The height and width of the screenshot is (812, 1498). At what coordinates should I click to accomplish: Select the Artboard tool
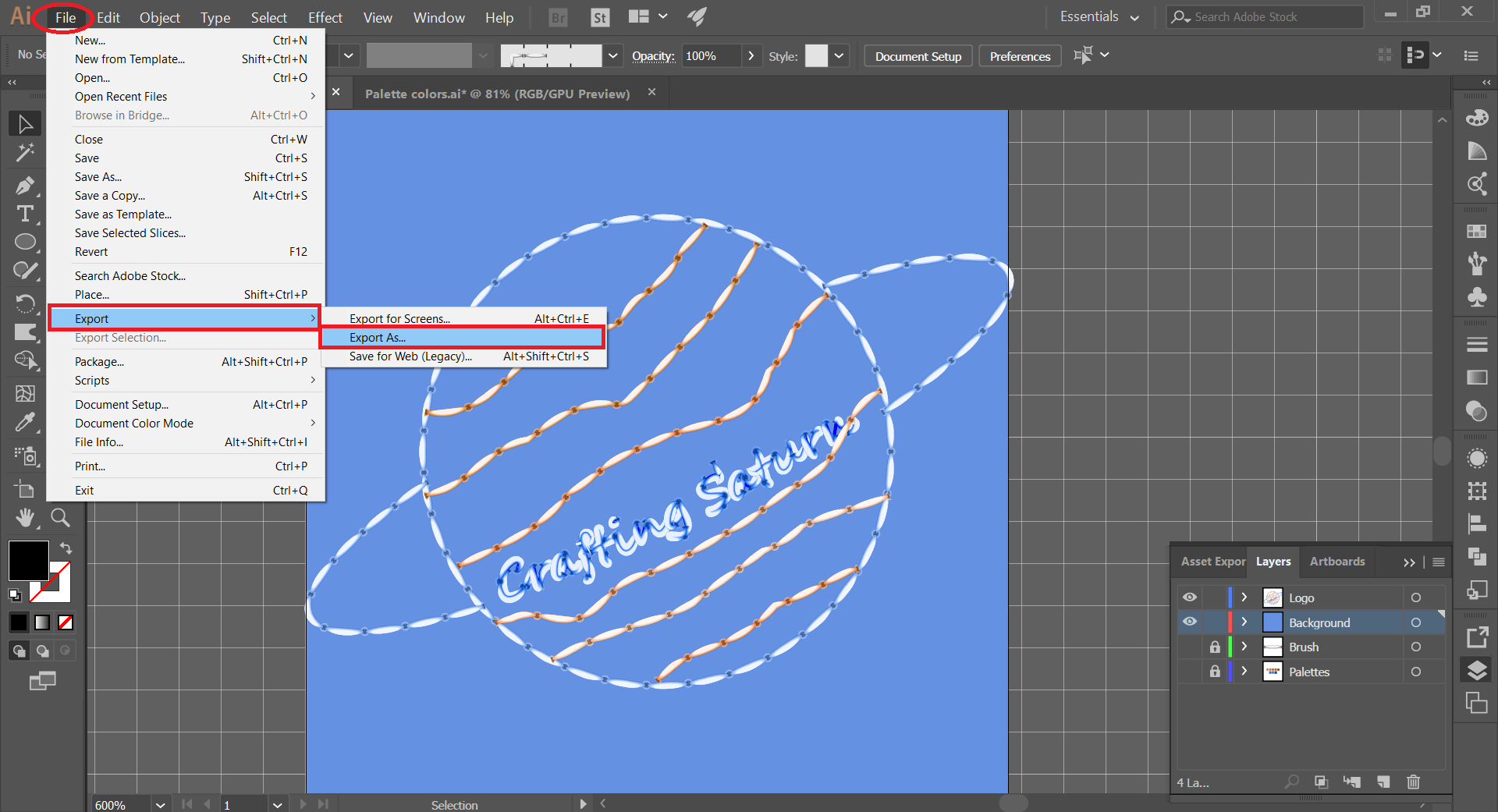pos(25,489)
